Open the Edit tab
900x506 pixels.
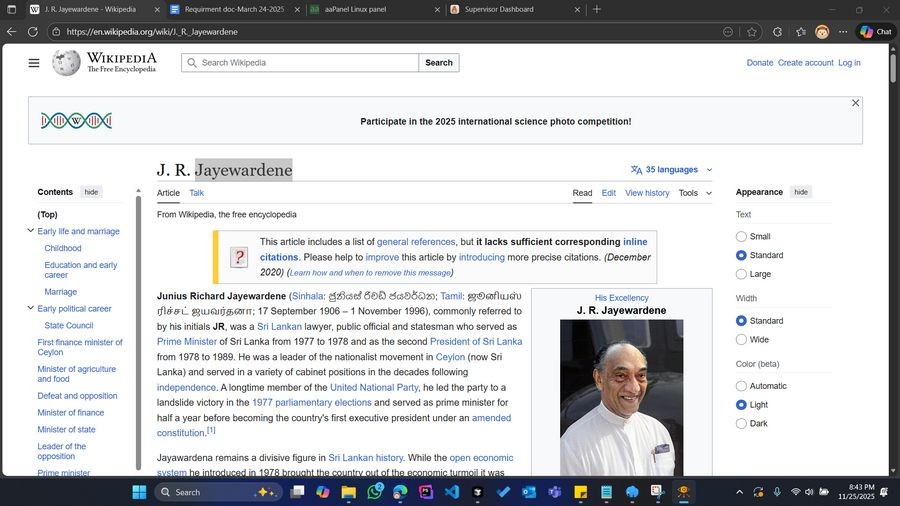coord(608,193)
